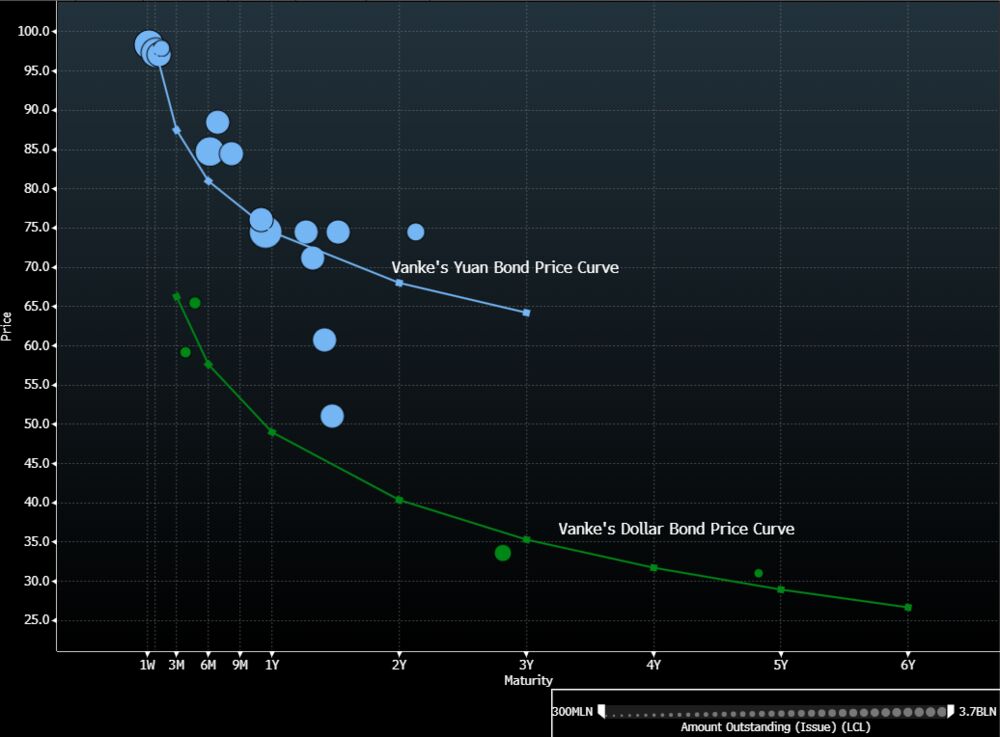This screenshot has width=1000, height=737.
Task: Click the green dot near price 59
Action: pos(186,352)
